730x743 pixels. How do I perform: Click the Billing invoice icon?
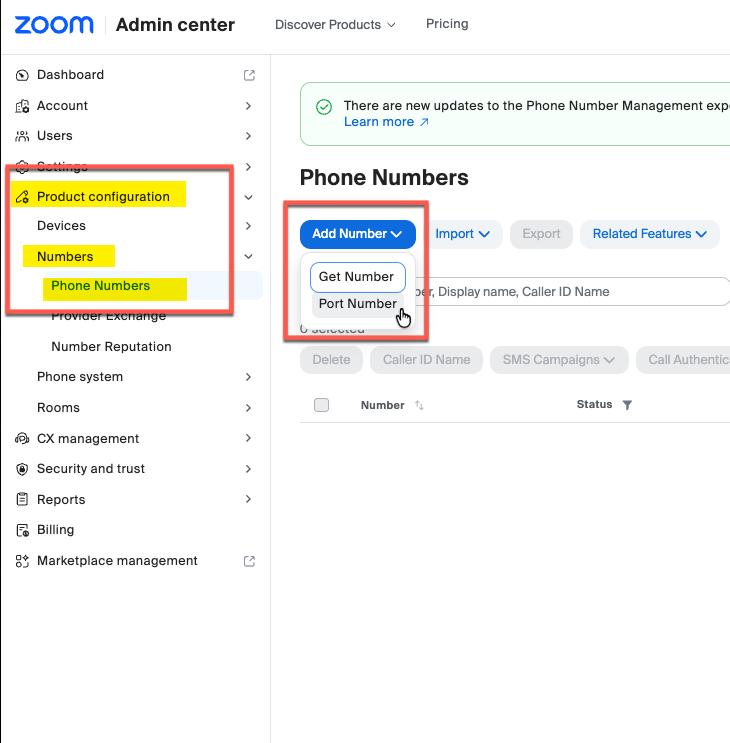tap(22, 530)
